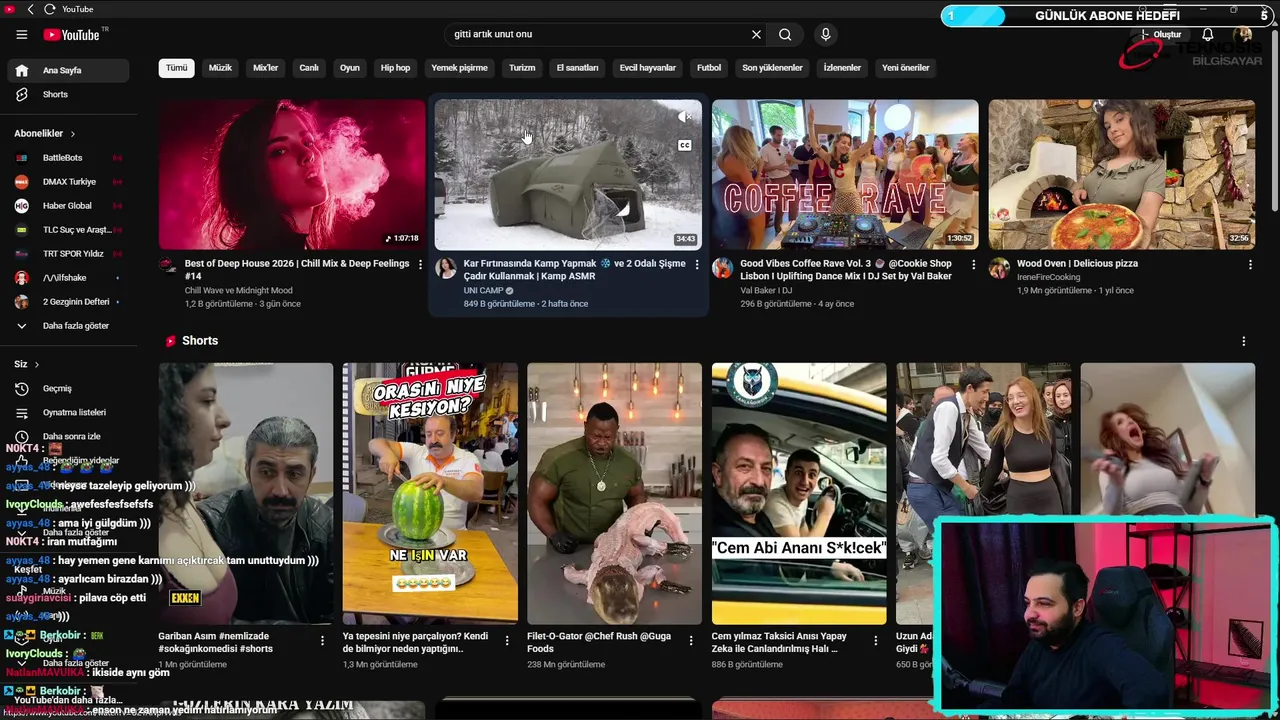Select the Son yüklenenler chip
The image size is (1280, 720).
click(x=772, y=68)
